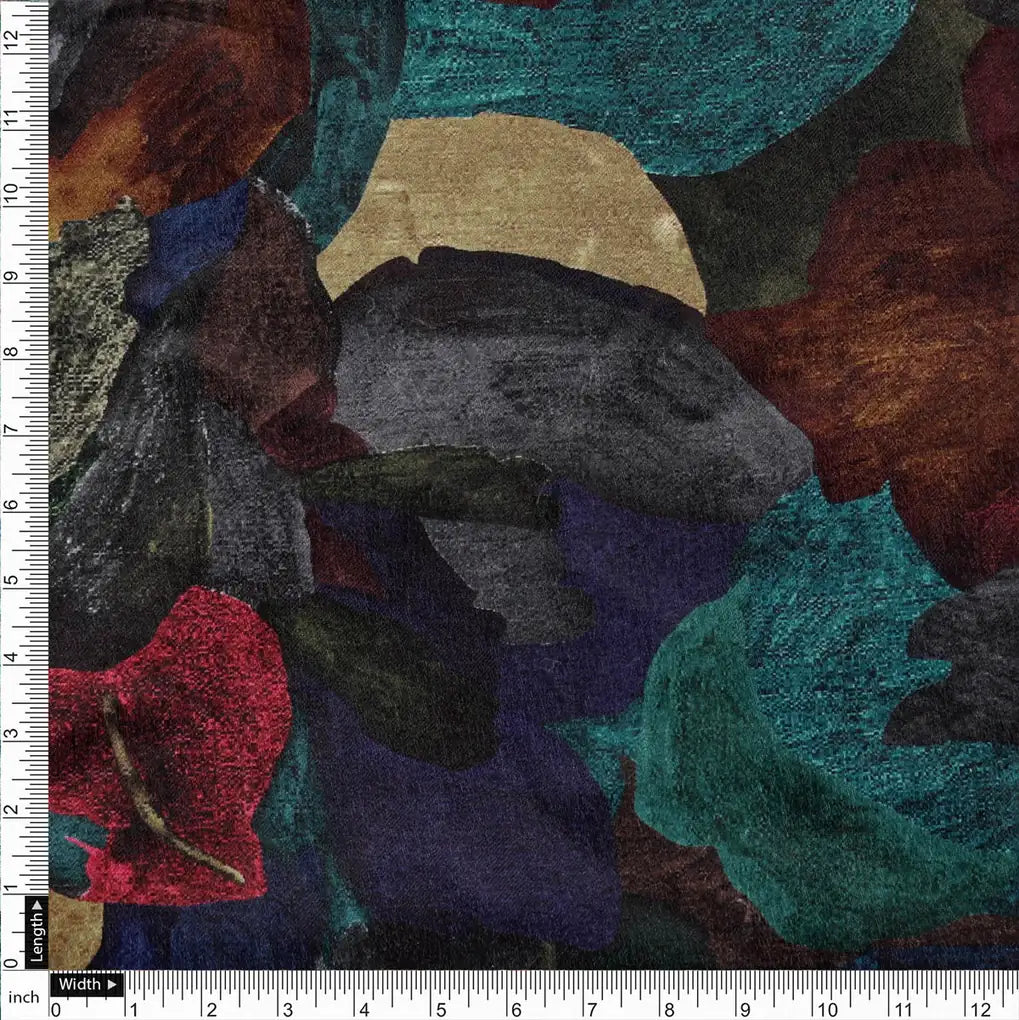Click the arrow icon beside Length

(x=37, y=906)
